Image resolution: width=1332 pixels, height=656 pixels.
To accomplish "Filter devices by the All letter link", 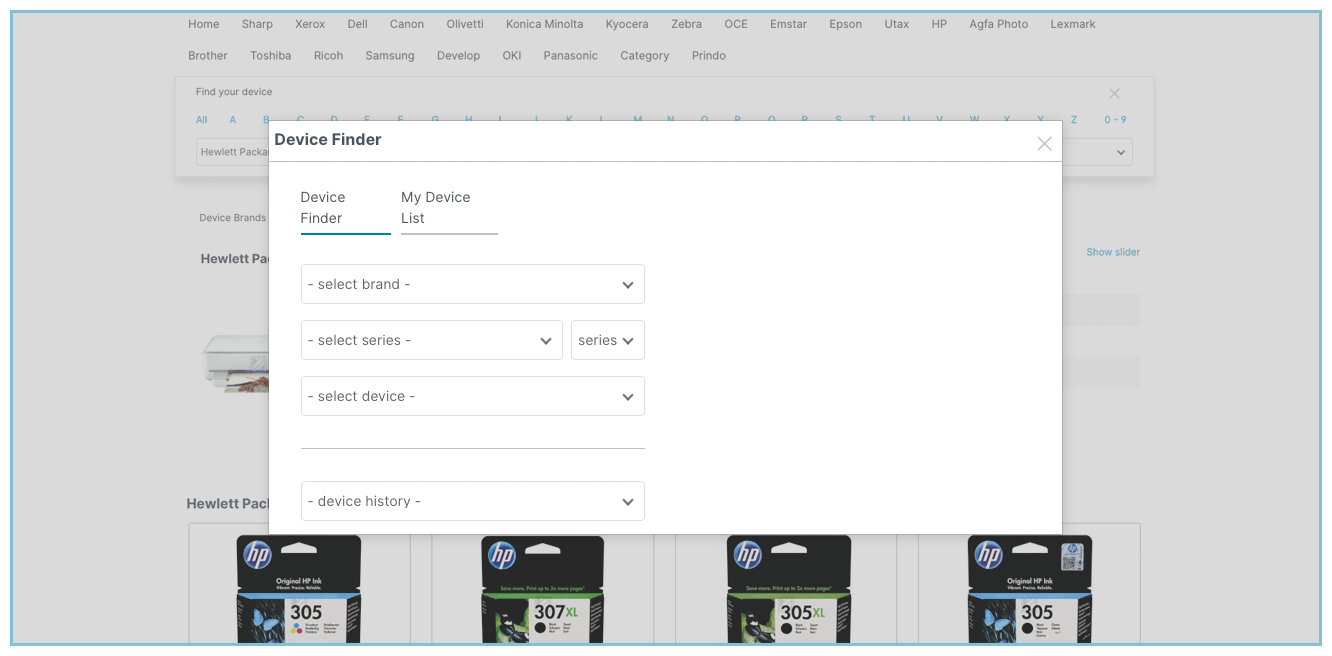I will coord(202,120).
